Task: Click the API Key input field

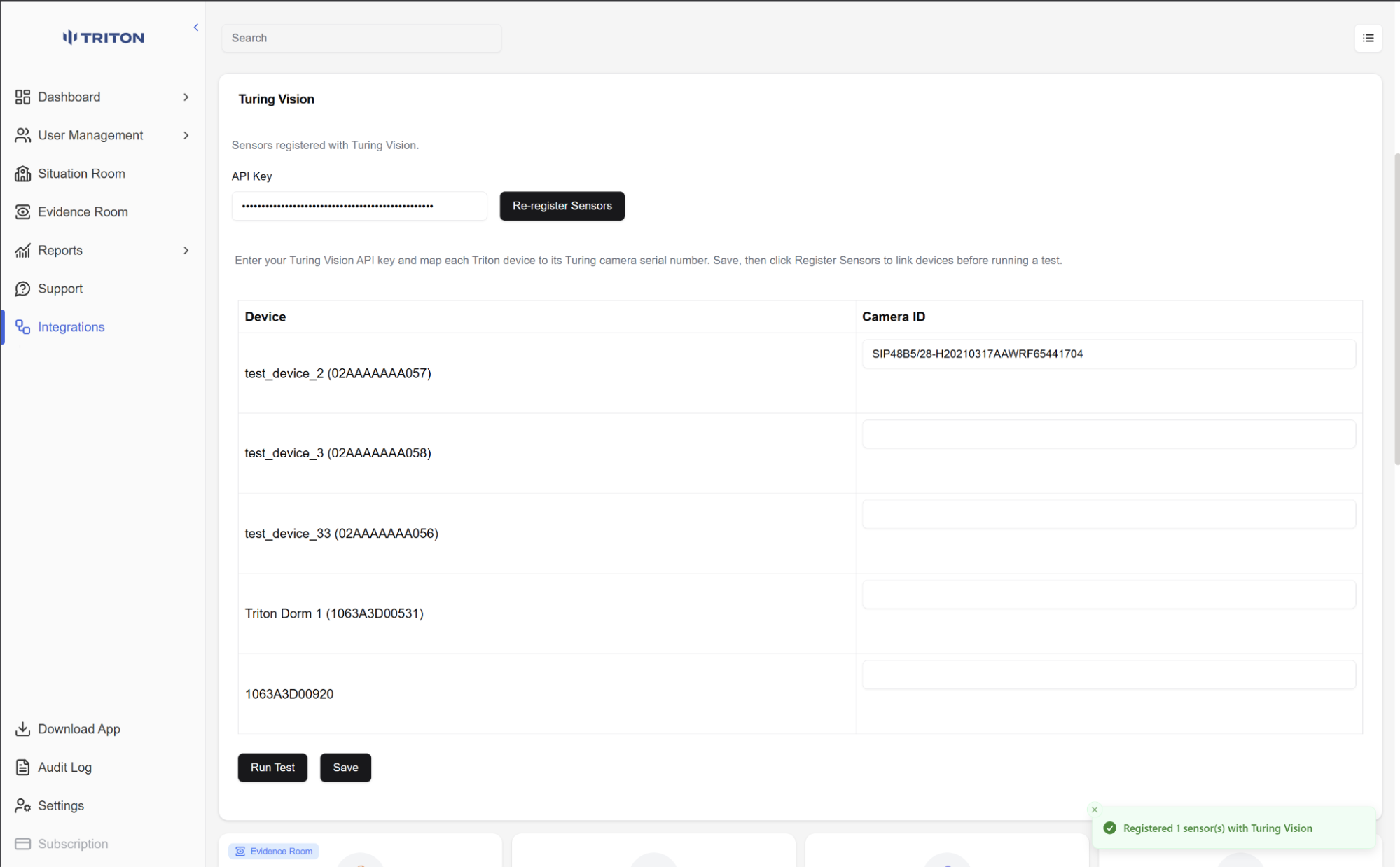Action: coord(359,206)
